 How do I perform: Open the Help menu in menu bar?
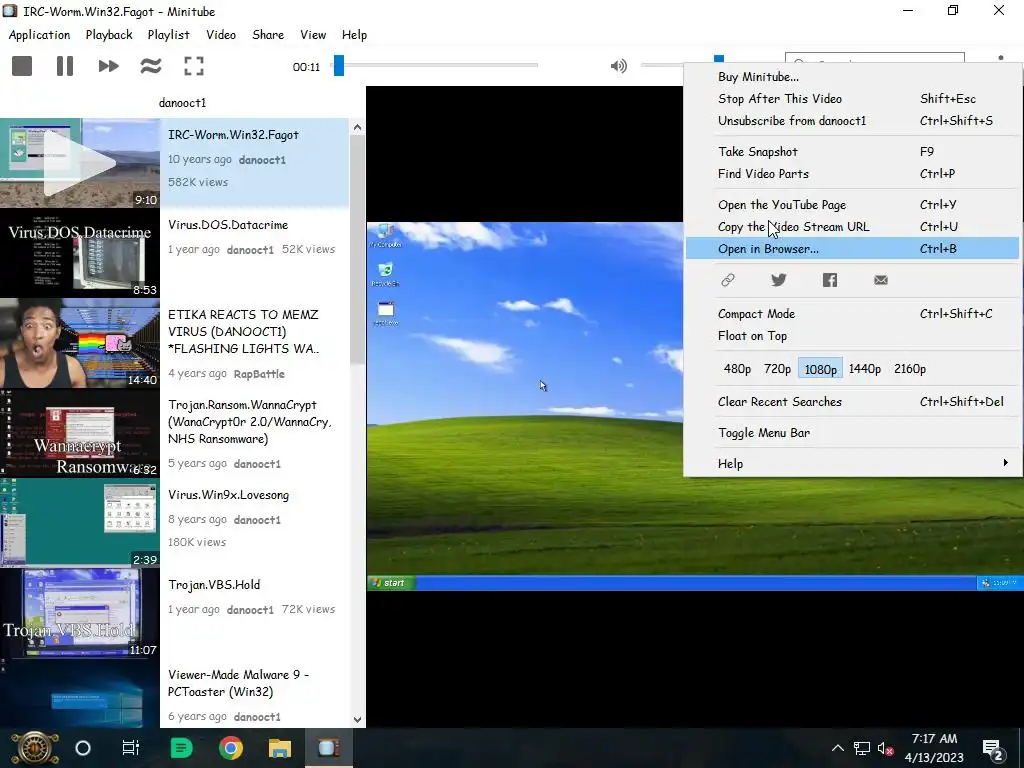tap(354, 35)
